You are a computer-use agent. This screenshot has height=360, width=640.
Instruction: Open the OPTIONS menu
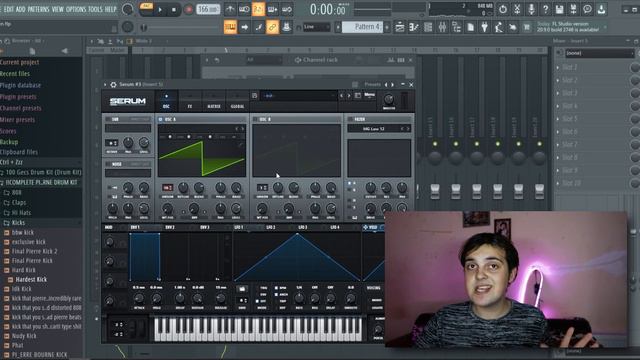tap(76, 9)
